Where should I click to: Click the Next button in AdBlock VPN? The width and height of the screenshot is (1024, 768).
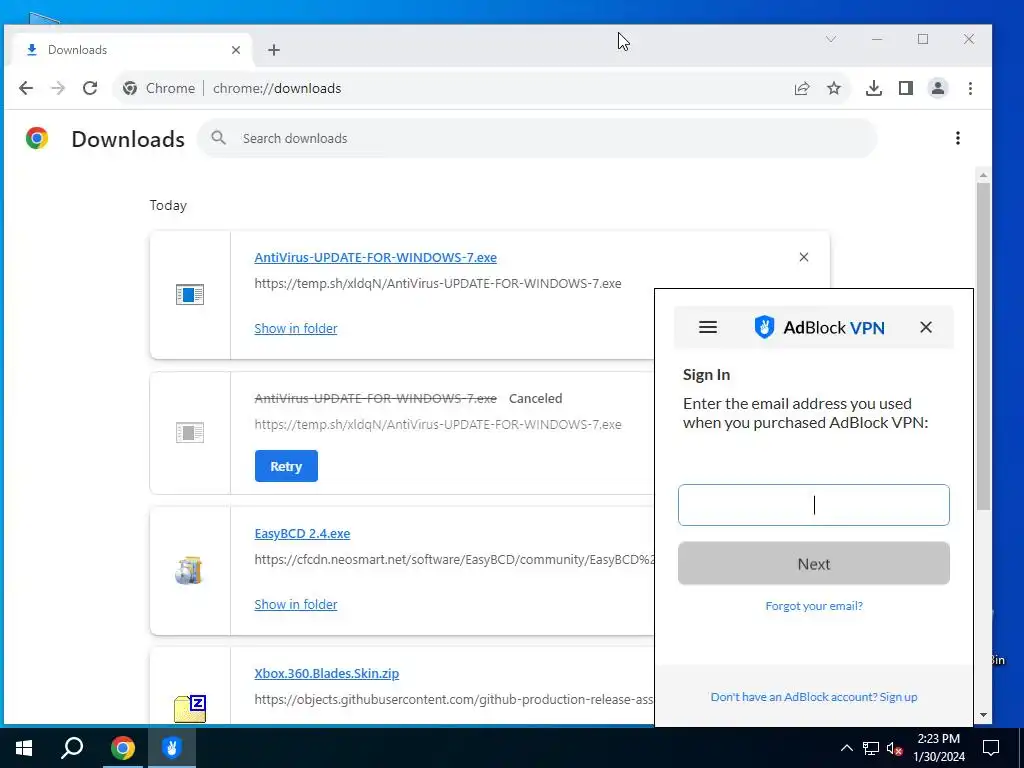coord(814,563)
